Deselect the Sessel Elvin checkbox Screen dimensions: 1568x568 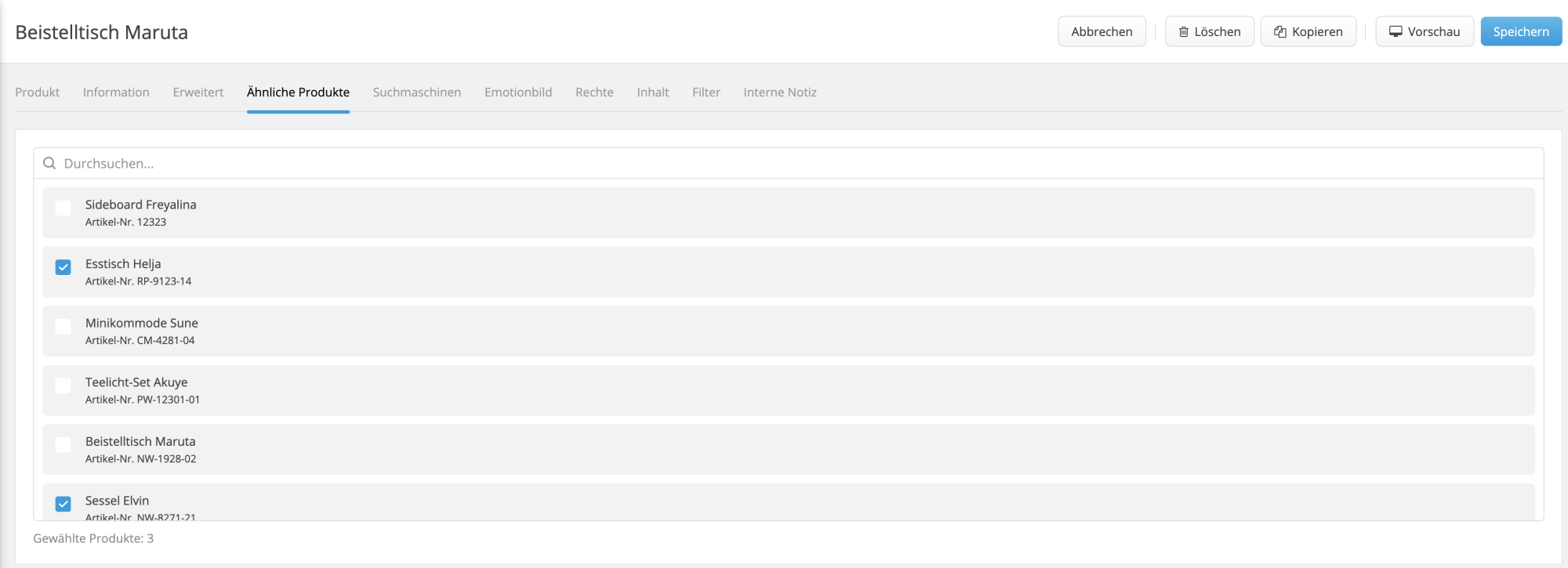(x=64, y=504)
